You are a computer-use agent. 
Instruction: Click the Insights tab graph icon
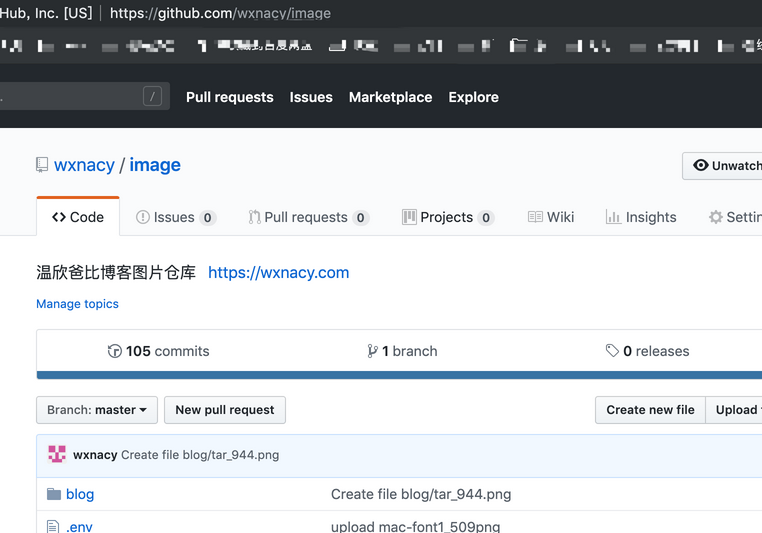tap(613, 217)
